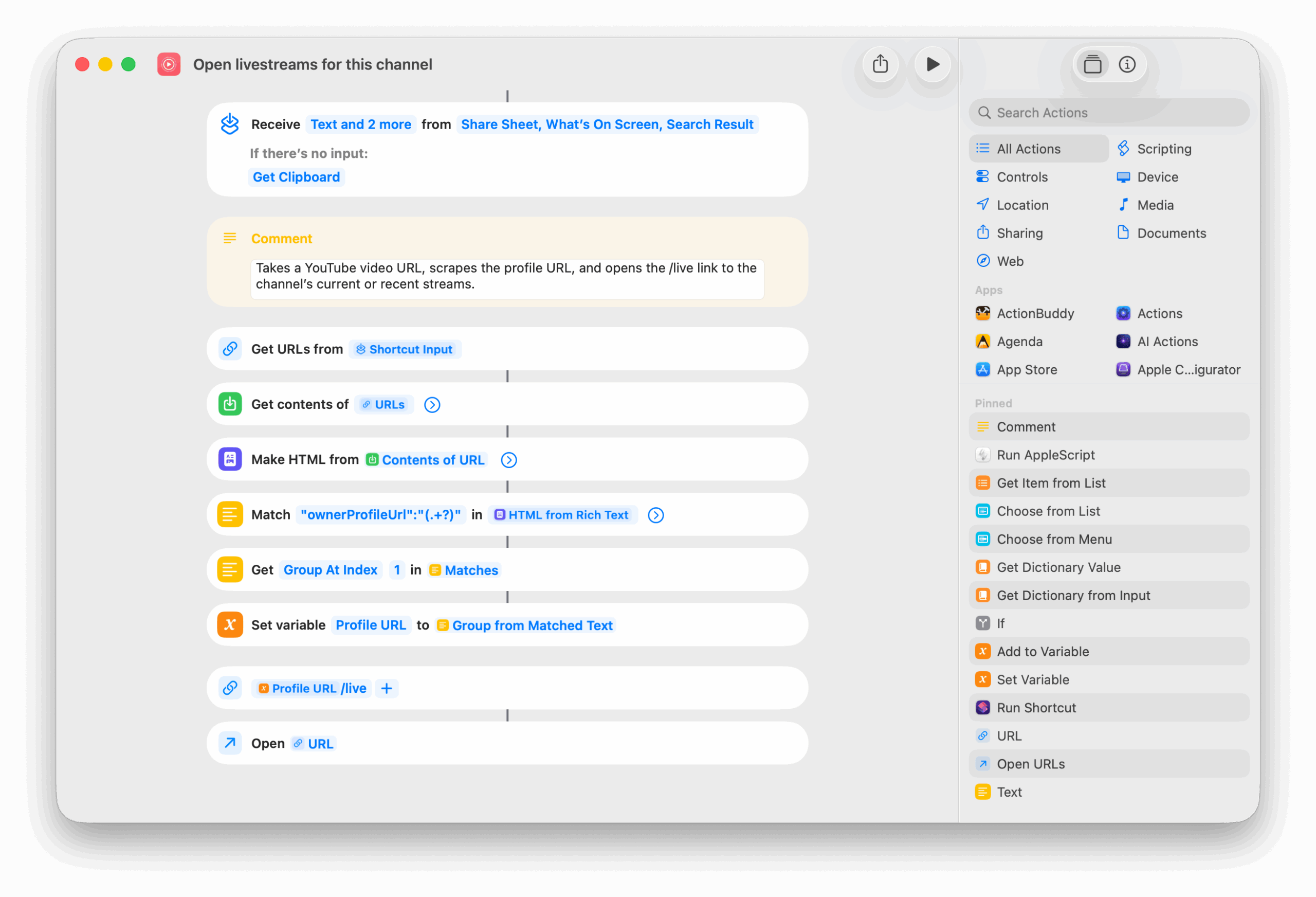Open the shortcut details info icon
The width and height of the screenshot is (1316, 897).
[1127, 65]
